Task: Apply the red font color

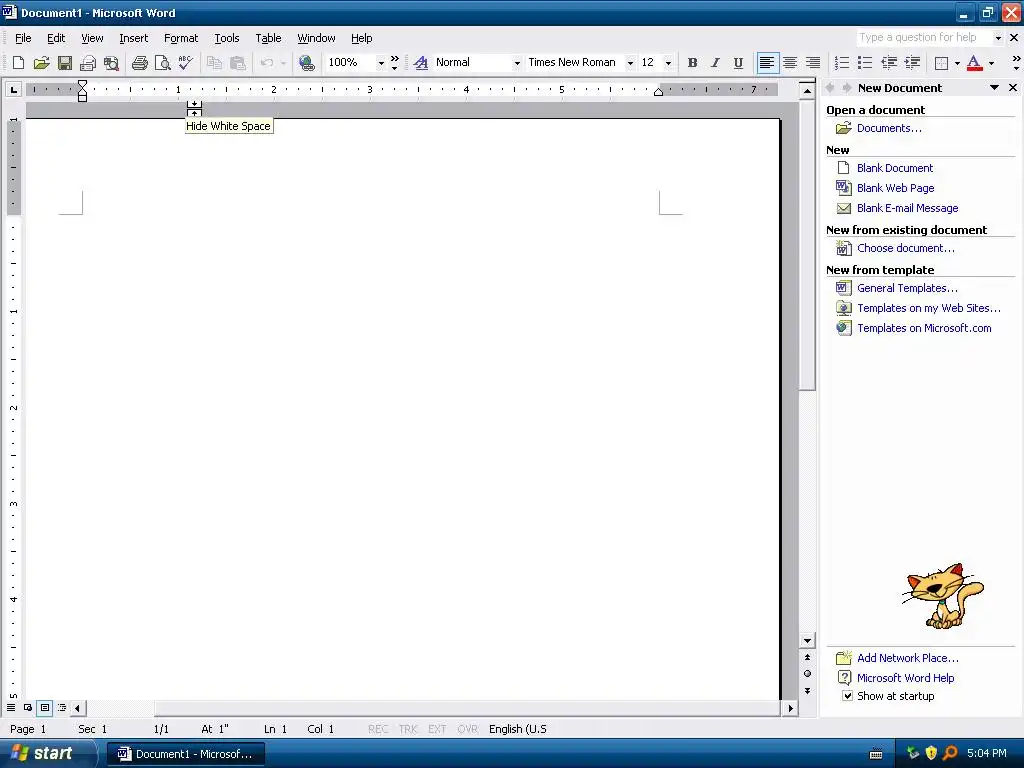Action: (x=974, y=63)
